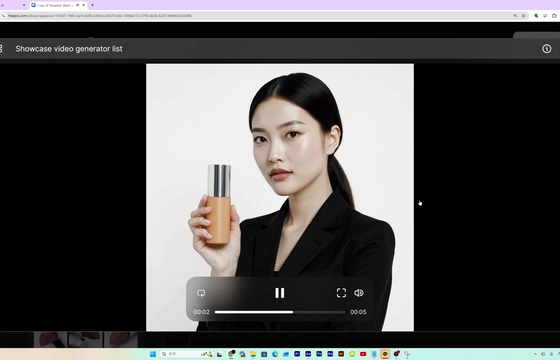Click the zoom magnifier in address bar

[x=515, y=16]
